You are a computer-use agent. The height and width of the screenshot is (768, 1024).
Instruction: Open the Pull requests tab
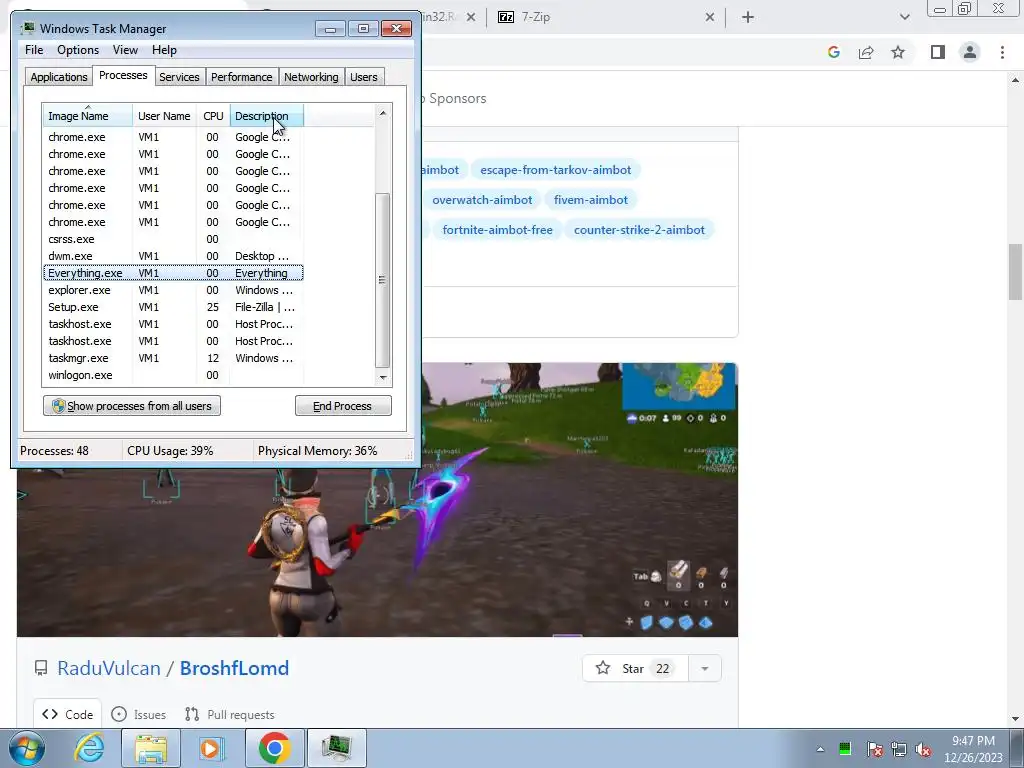point(230,714)
